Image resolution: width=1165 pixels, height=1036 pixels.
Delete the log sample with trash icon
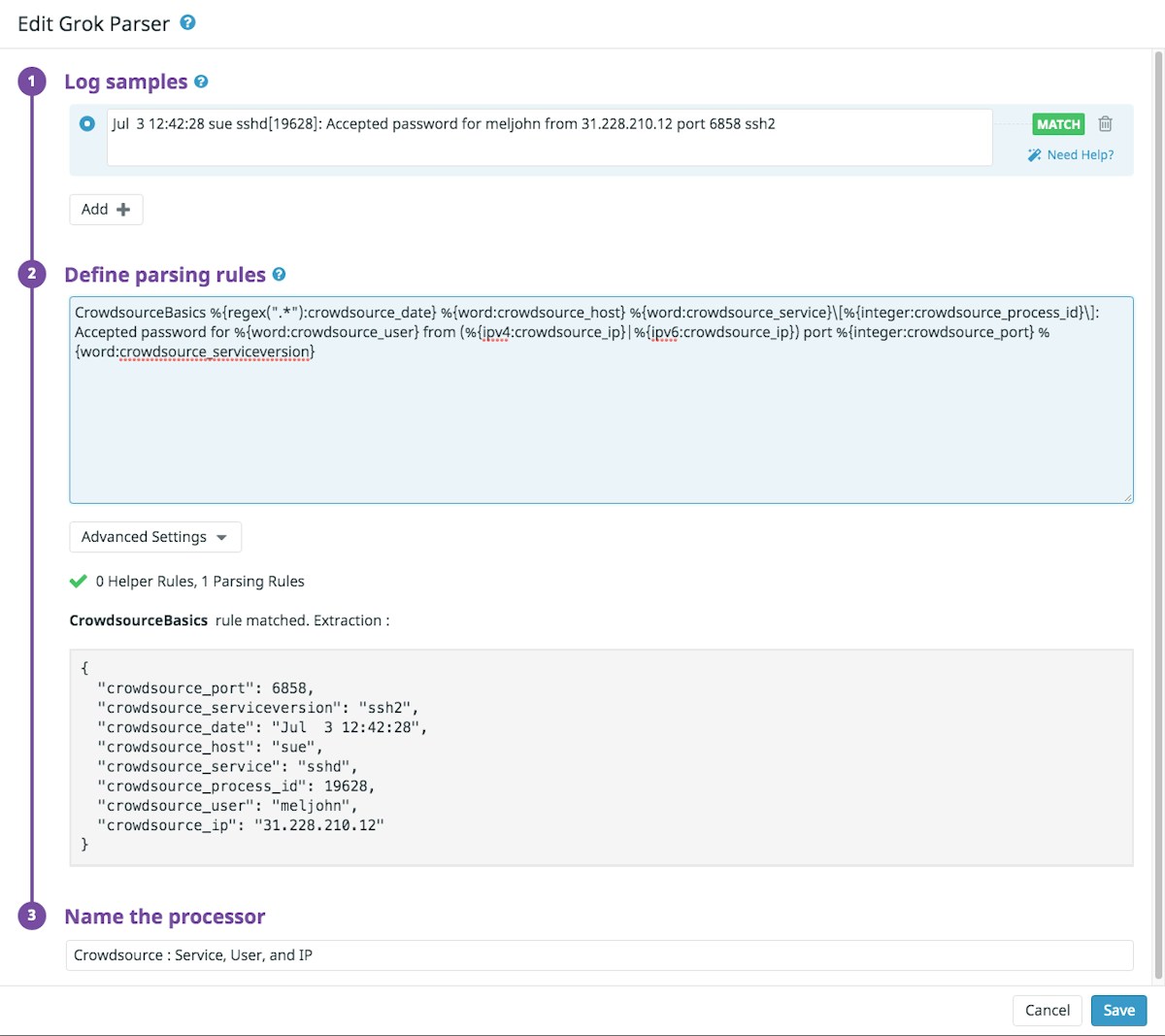(x=1105, y=124)
